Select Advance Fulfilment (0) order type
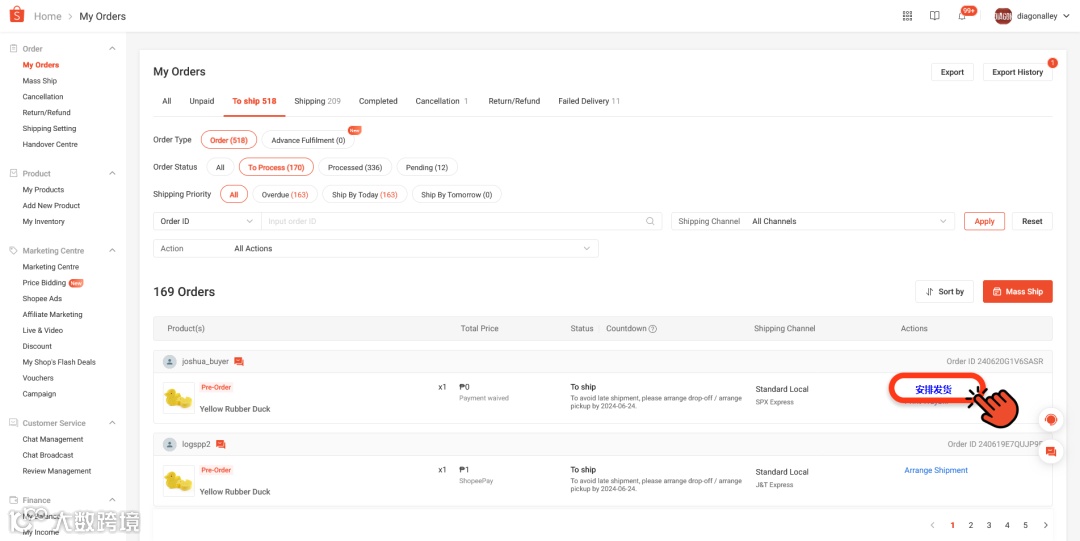The image size is (1080, 541). pyautogui.click(x=308, y=141)
